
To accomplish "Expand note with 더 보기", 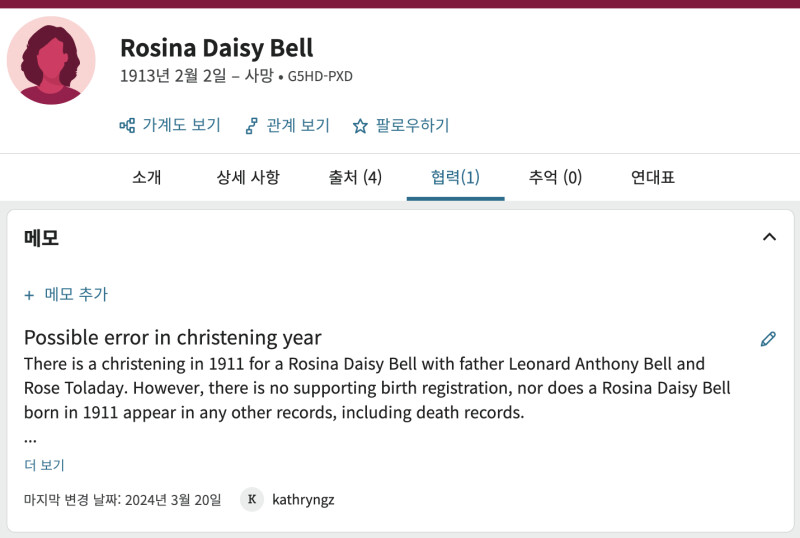I will coord(44,465).
